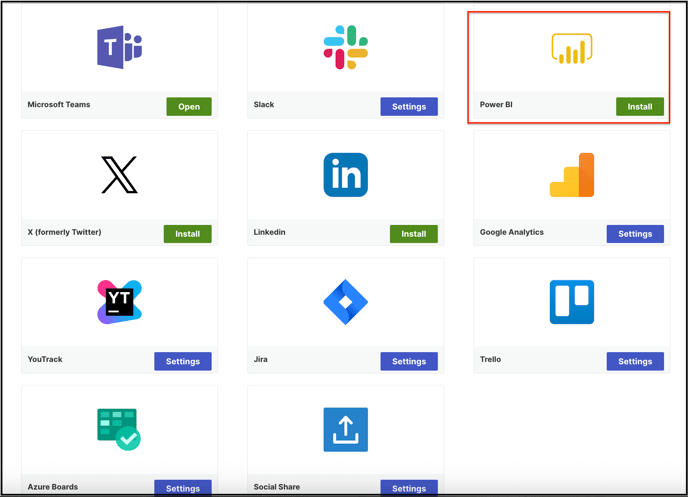The image size is (688, 497).
Task: Click the Trello board logo
Action: coord(572,302)
